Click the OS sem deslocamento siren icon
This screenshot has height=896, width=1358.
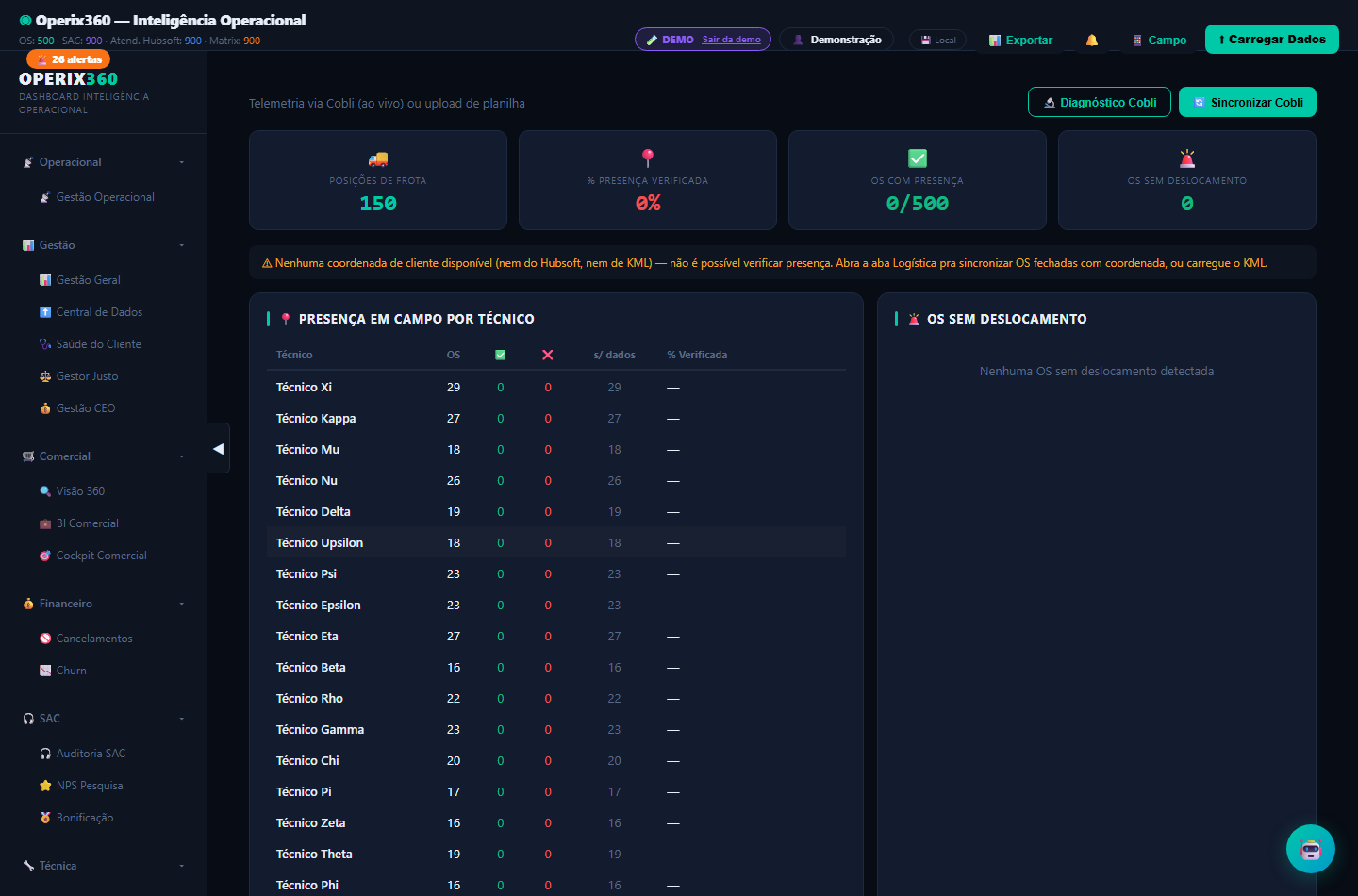click(x=1187, y=158)
